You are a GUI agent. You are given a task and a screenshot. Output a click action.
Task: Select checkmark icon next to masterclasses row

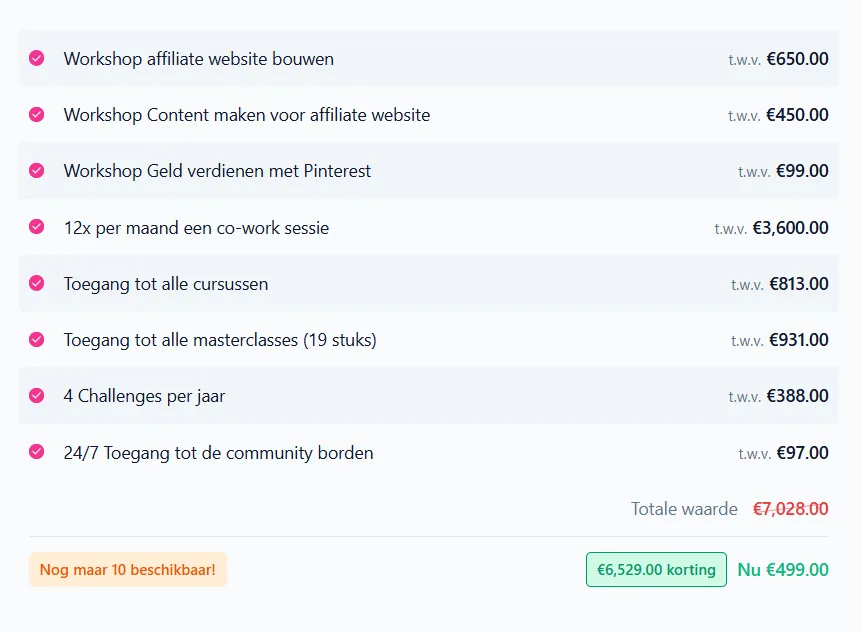click(x=37, y=340)
